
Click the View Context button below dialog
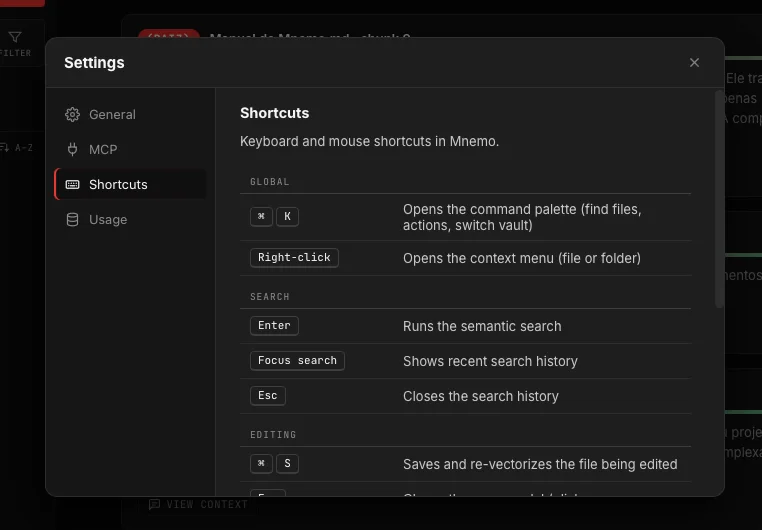[198, 504]
